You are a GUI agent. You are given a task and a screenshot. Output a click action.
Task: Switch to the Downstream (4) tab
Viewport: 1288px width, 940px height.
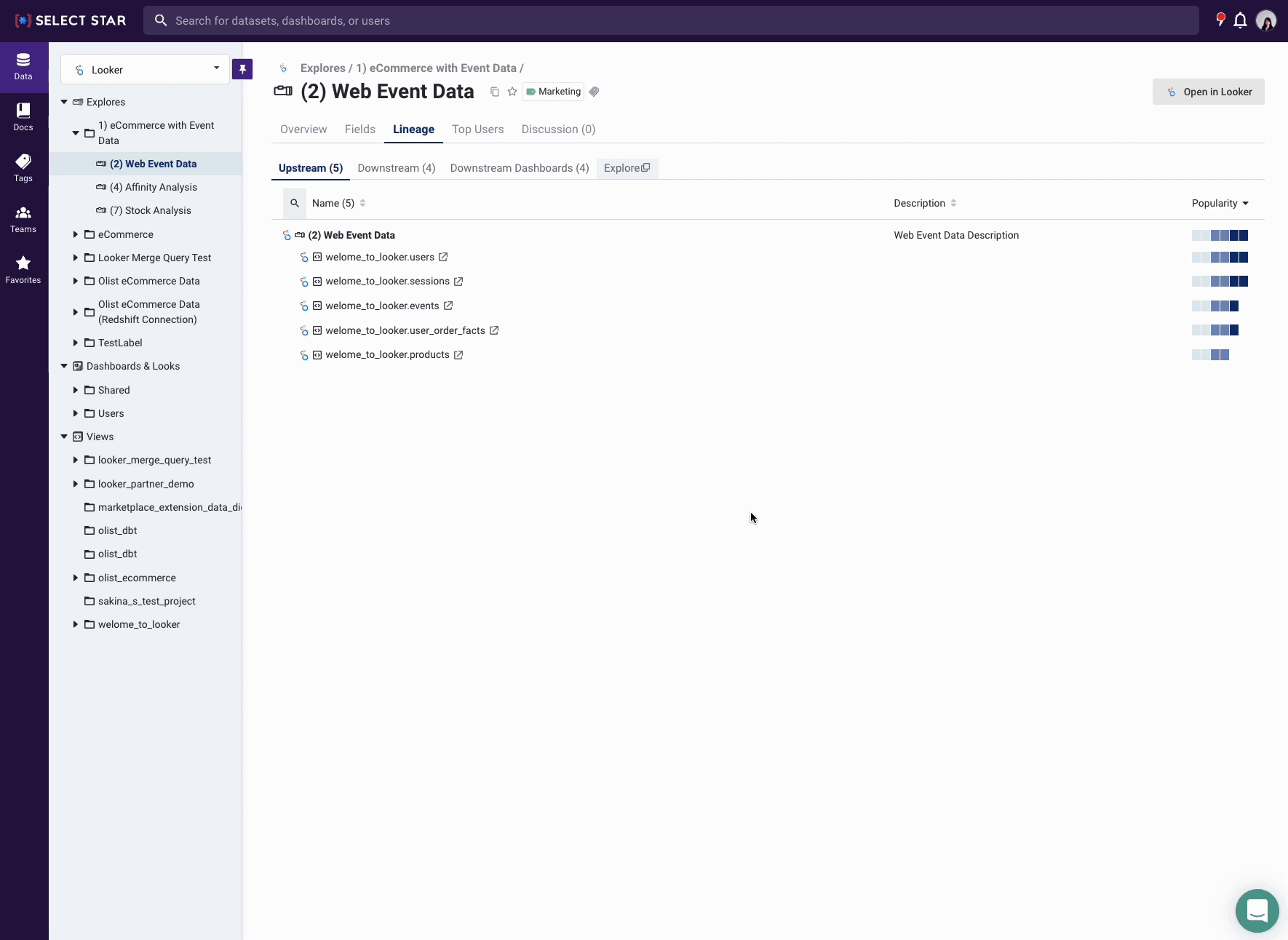(396, 168)
